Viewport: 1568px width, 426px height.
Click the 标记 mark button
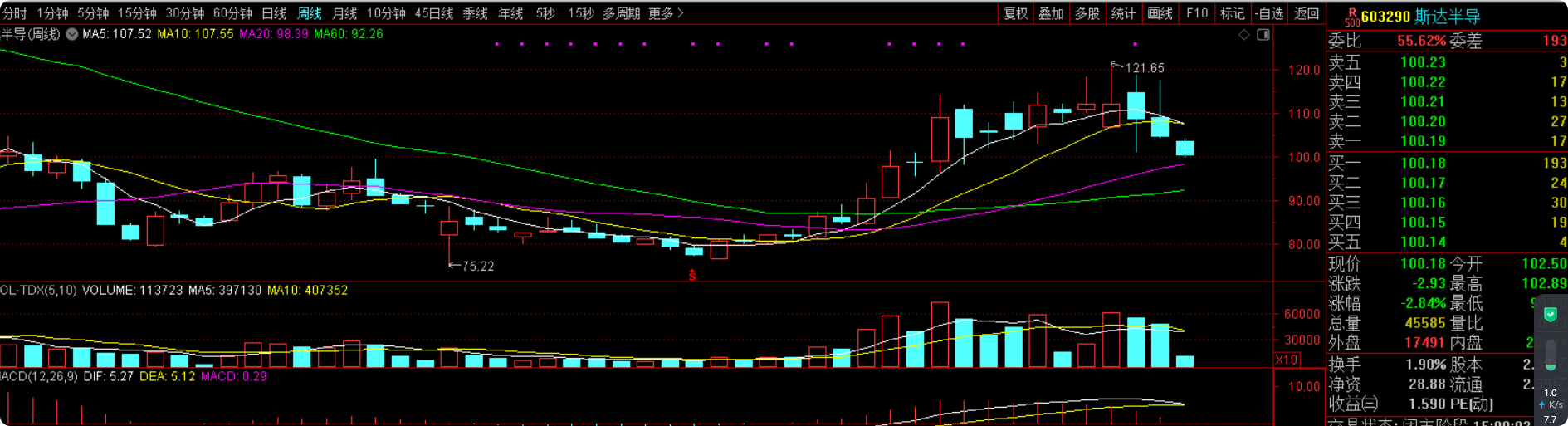coord(1233,13)
